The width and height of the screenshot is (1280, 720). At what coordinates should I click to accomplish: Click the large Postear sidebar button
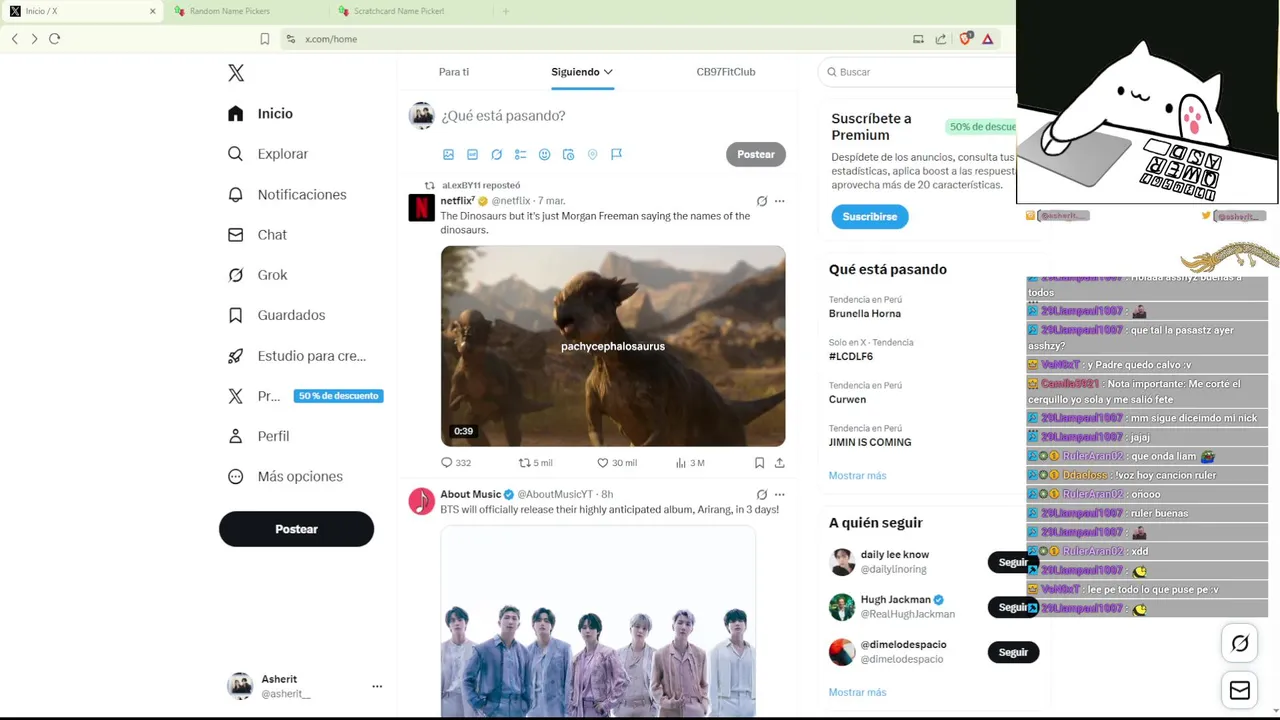click(x=296, y=529)
